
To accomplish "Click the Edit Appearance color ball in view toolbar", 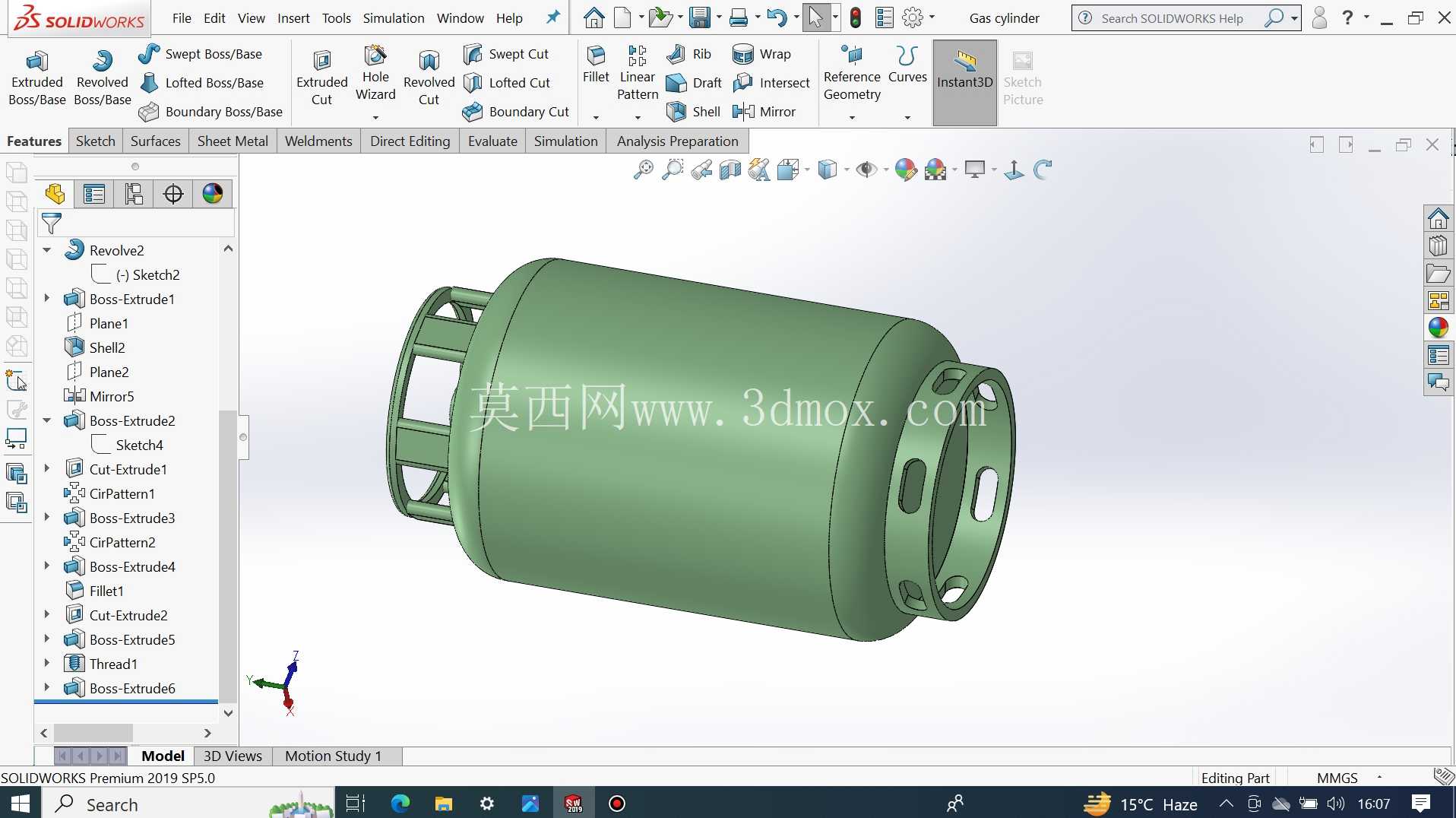I will 905,170.
